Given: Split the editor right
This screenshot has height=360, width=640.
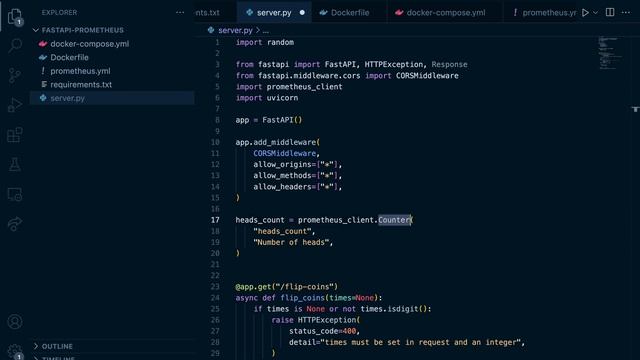Looking at the screenshot, I should coord(610,12).
